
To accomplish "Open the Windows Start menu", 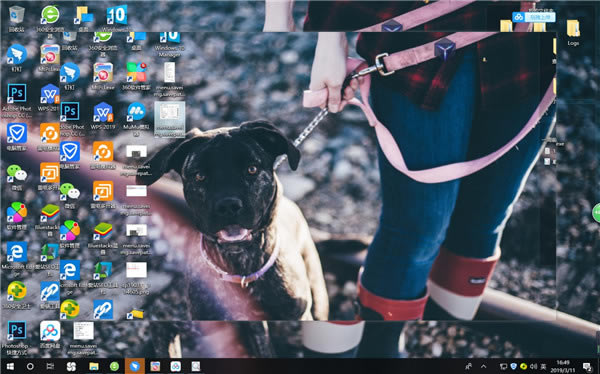I will pos(10,366).
